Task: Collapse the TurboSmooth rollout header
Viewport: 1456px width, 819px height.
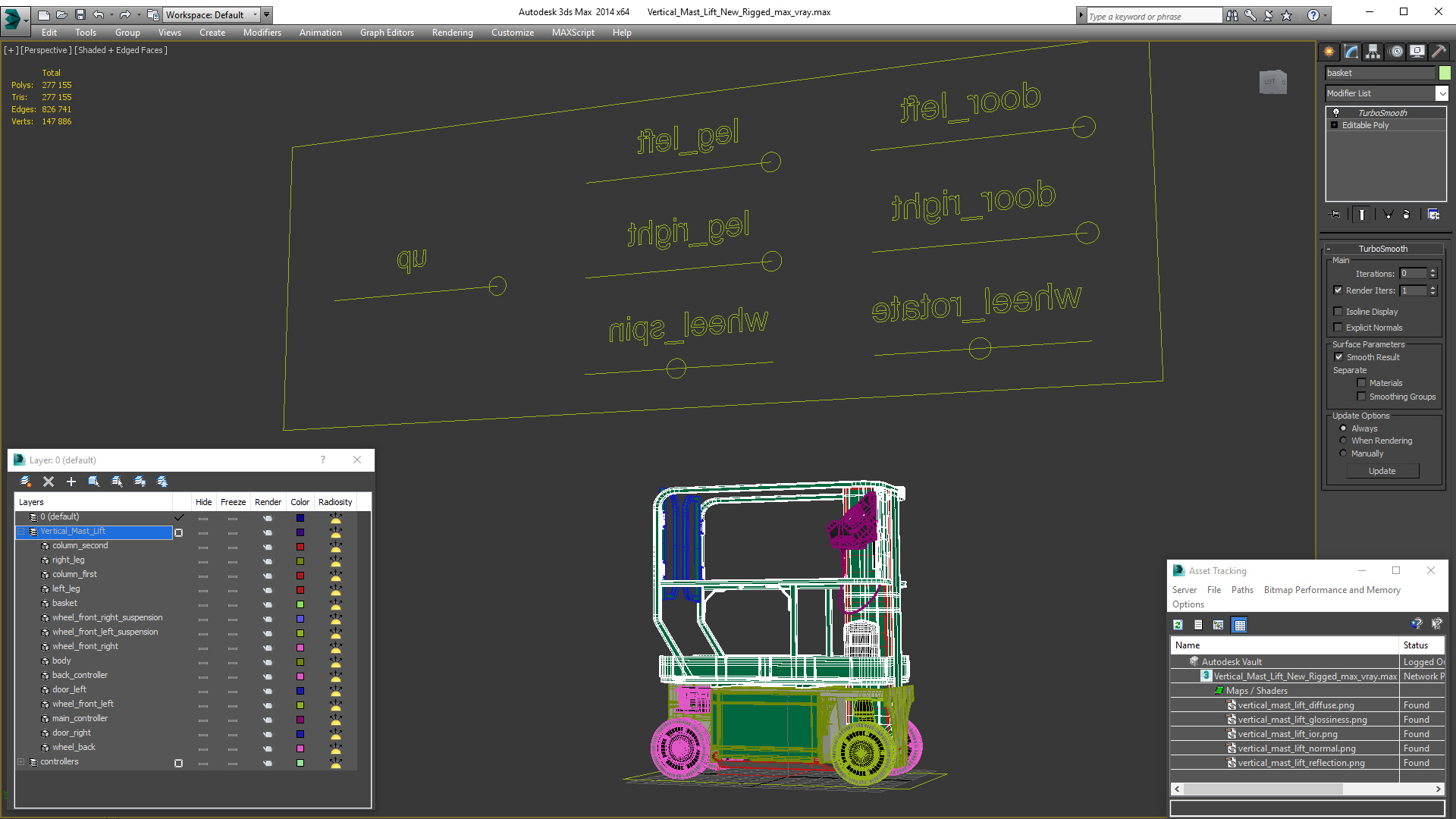Action: [x=1382, y=249]
